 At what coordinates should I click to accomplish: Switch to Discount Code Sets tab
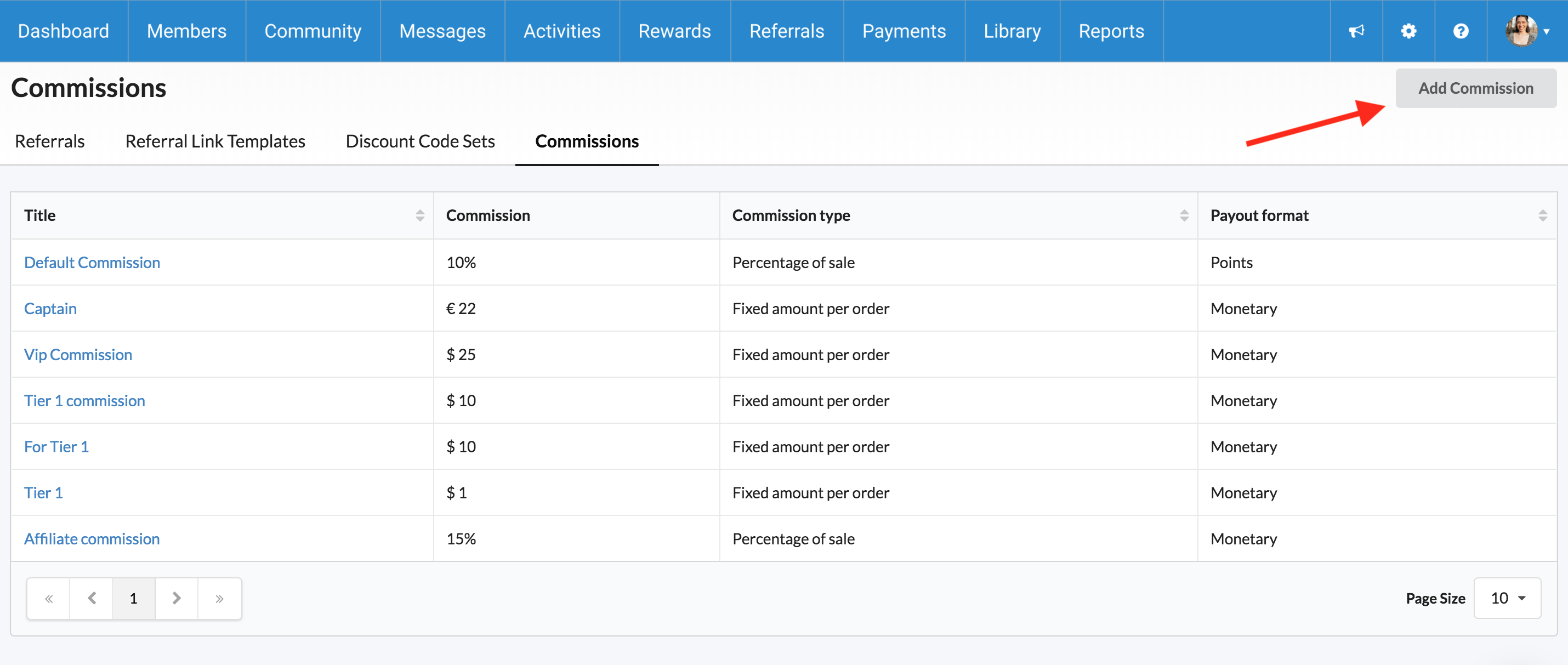420,141
